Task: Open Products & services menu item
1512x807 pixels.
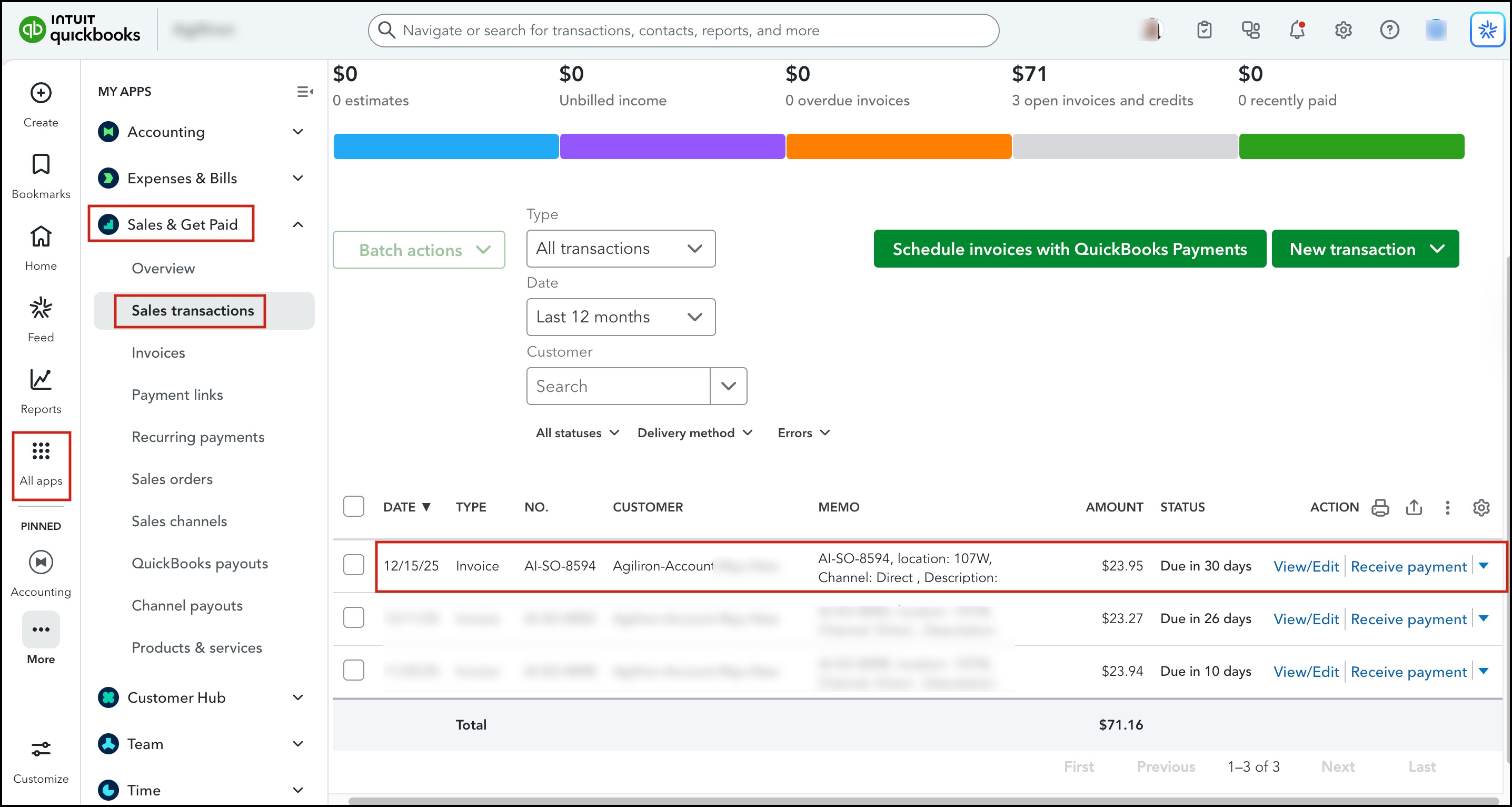Action: [196, 647]
